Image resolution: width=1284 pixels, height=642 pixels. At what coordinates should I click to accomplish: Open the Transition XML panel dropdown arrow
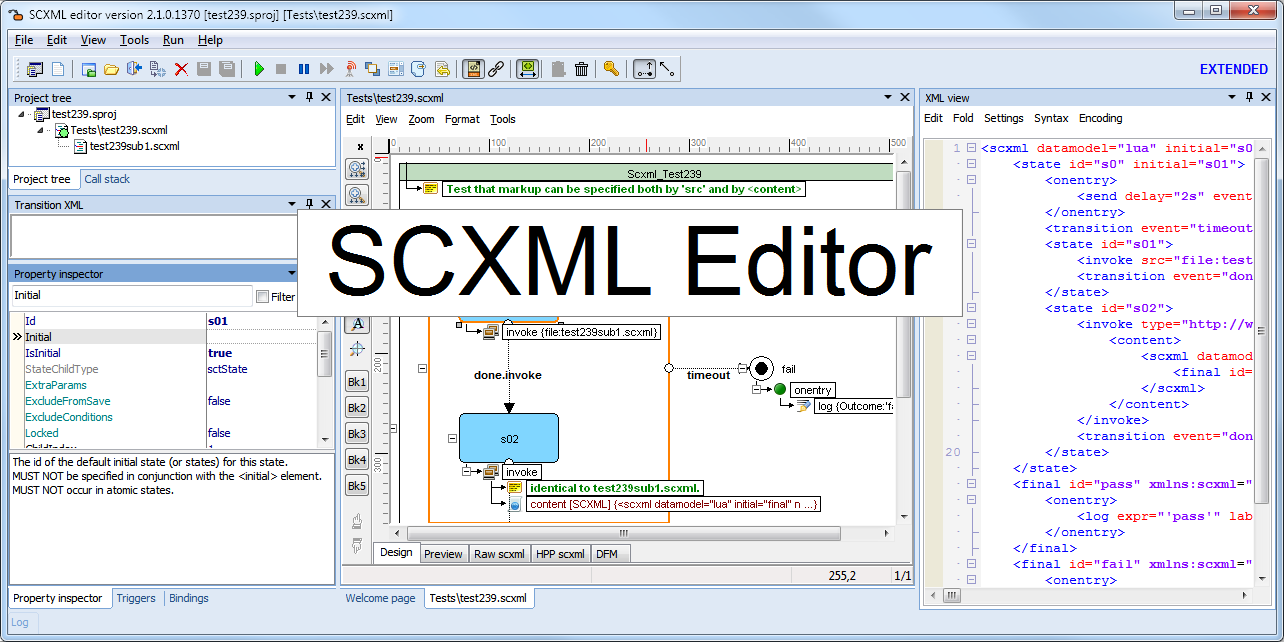[292, 204]
